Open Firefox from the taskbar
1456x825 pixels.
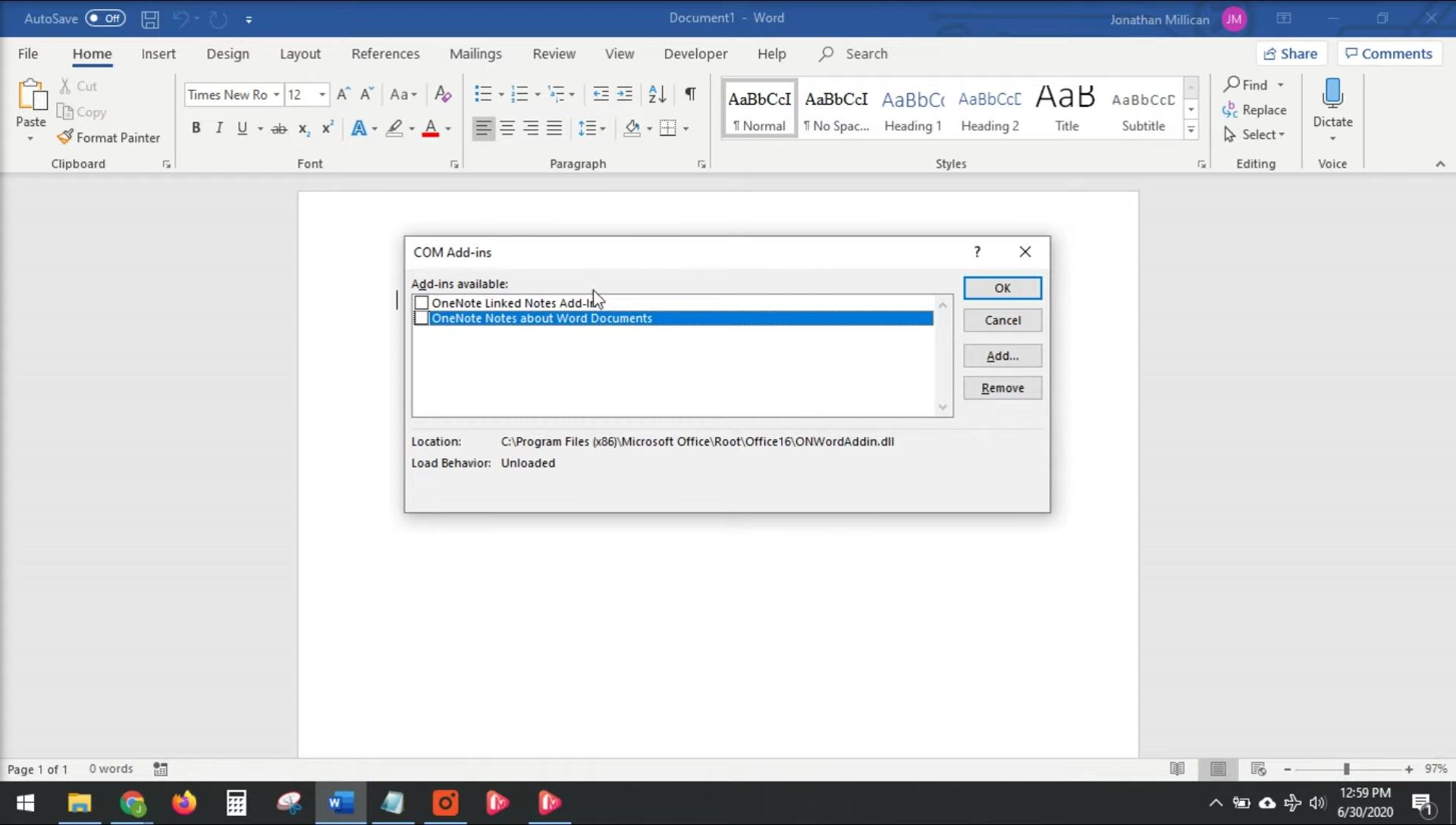coord(184,802)
